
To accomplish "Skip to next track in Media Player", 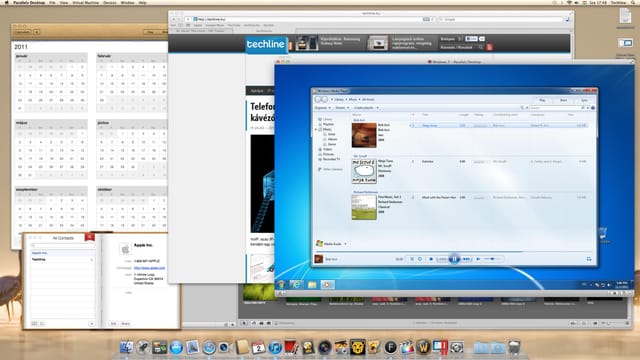I will [x=467, y=259].
